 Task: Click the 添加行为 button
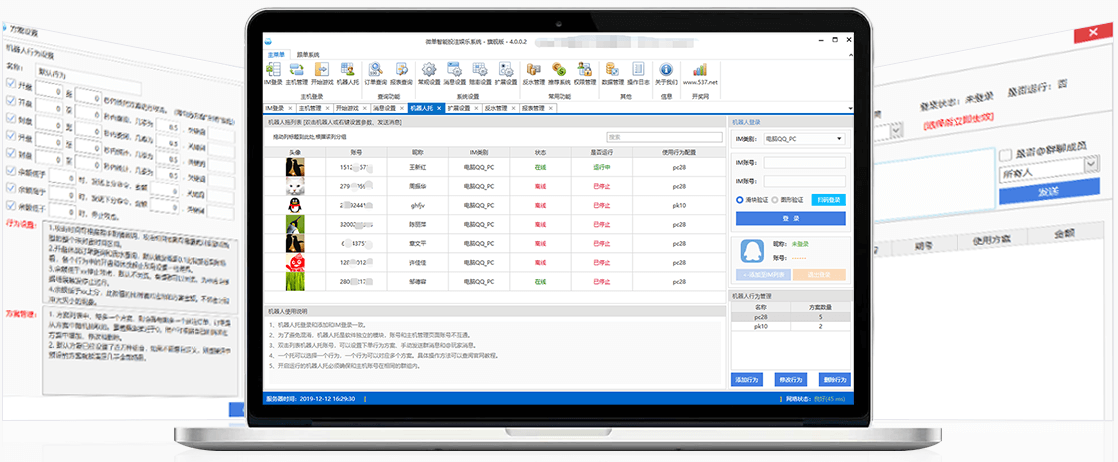749,380
